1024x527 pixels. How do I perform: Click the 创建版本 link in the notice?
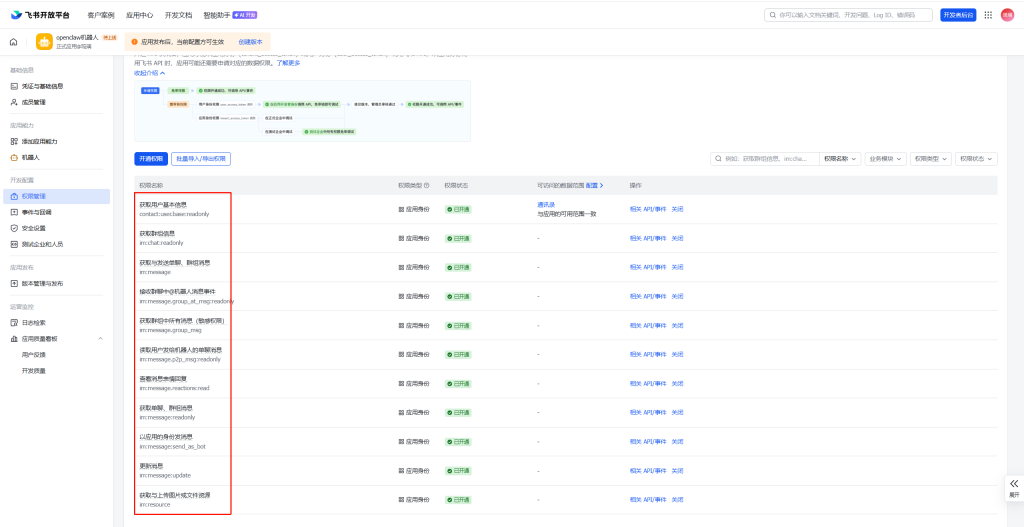pos(250,42)
